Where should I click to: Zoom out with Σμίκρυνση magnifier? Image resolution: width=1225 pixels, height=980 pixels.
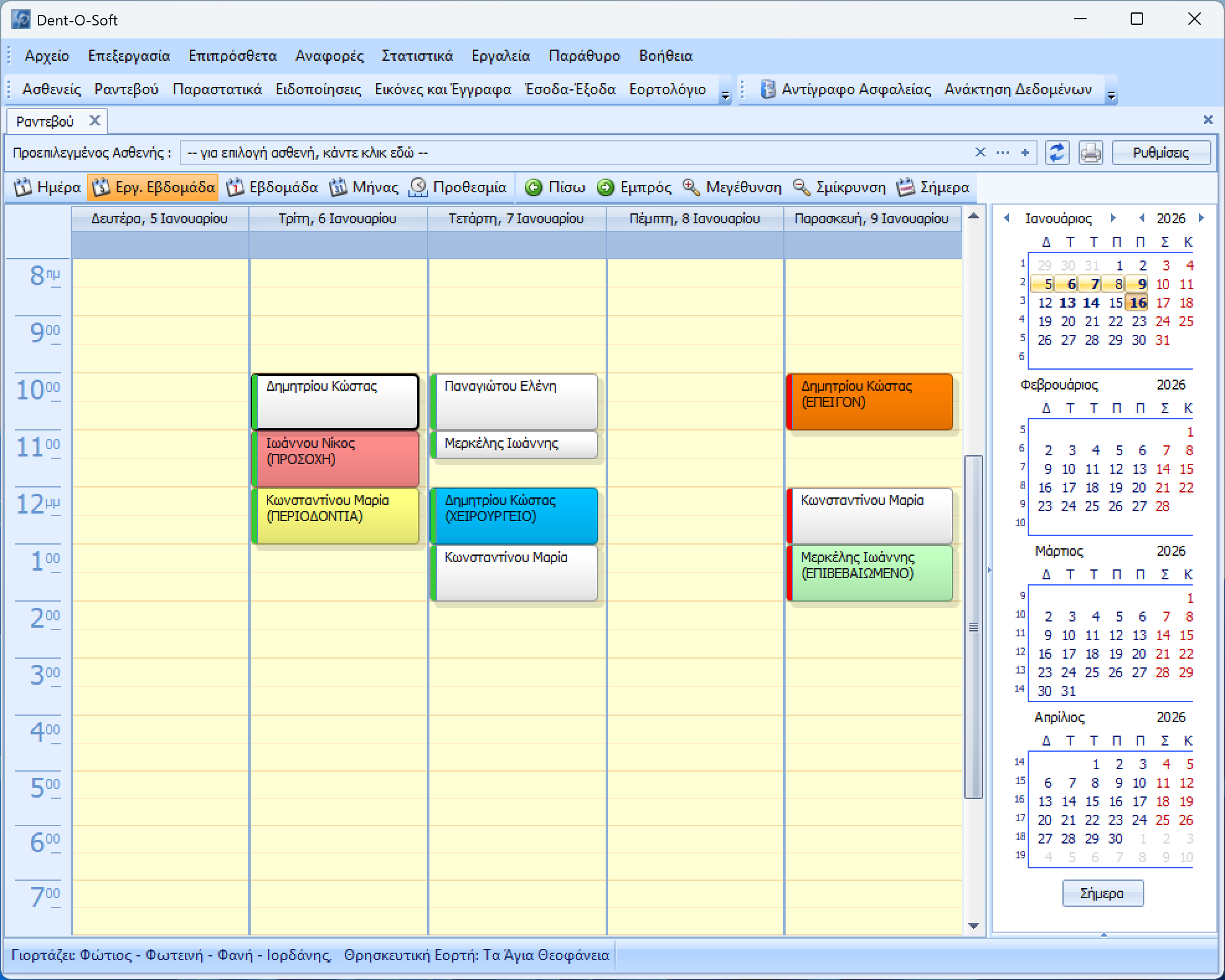pos(801,187)
